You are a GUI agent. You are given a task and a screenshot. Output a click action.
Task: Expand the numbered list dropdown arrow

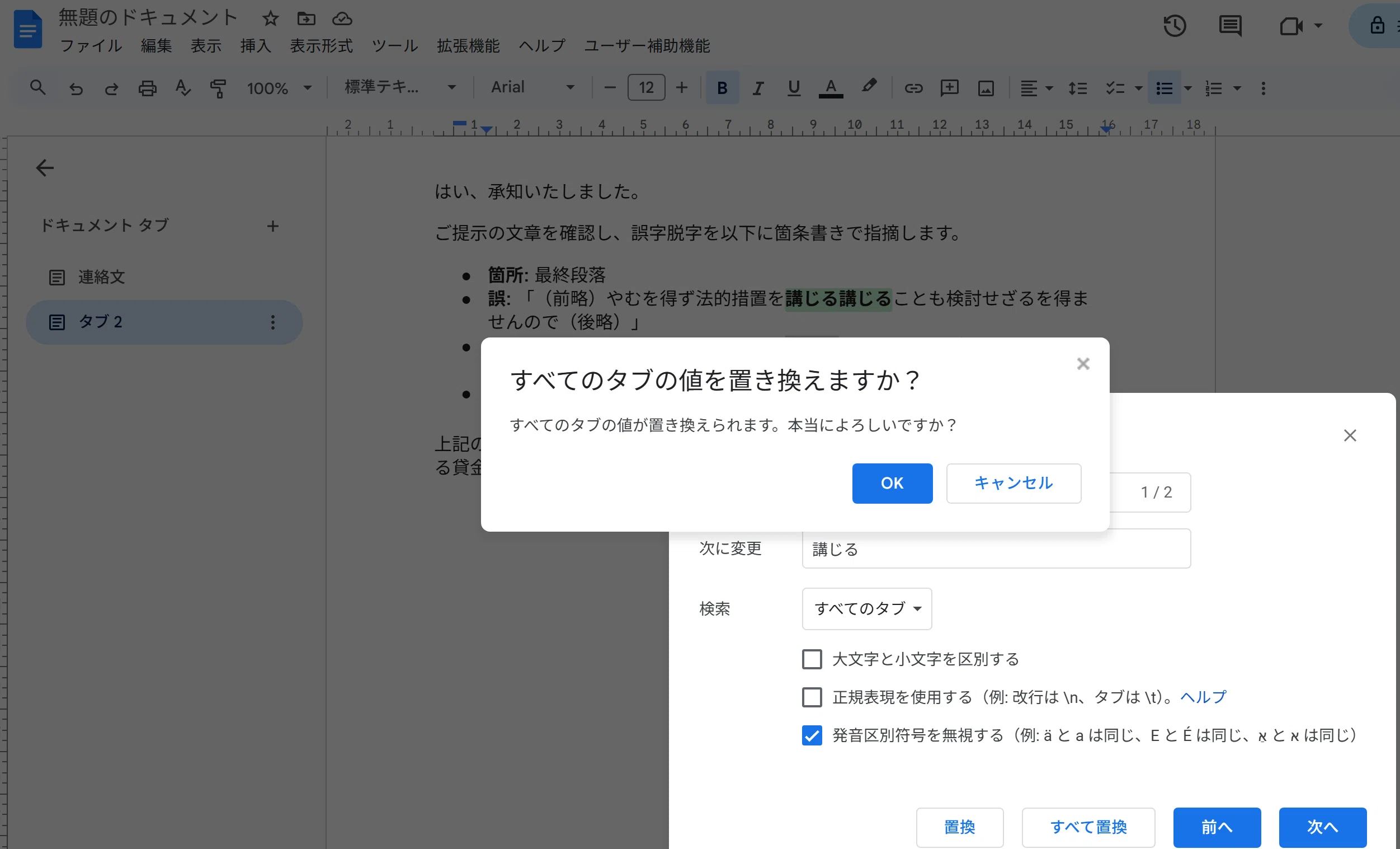[1237, 88]
